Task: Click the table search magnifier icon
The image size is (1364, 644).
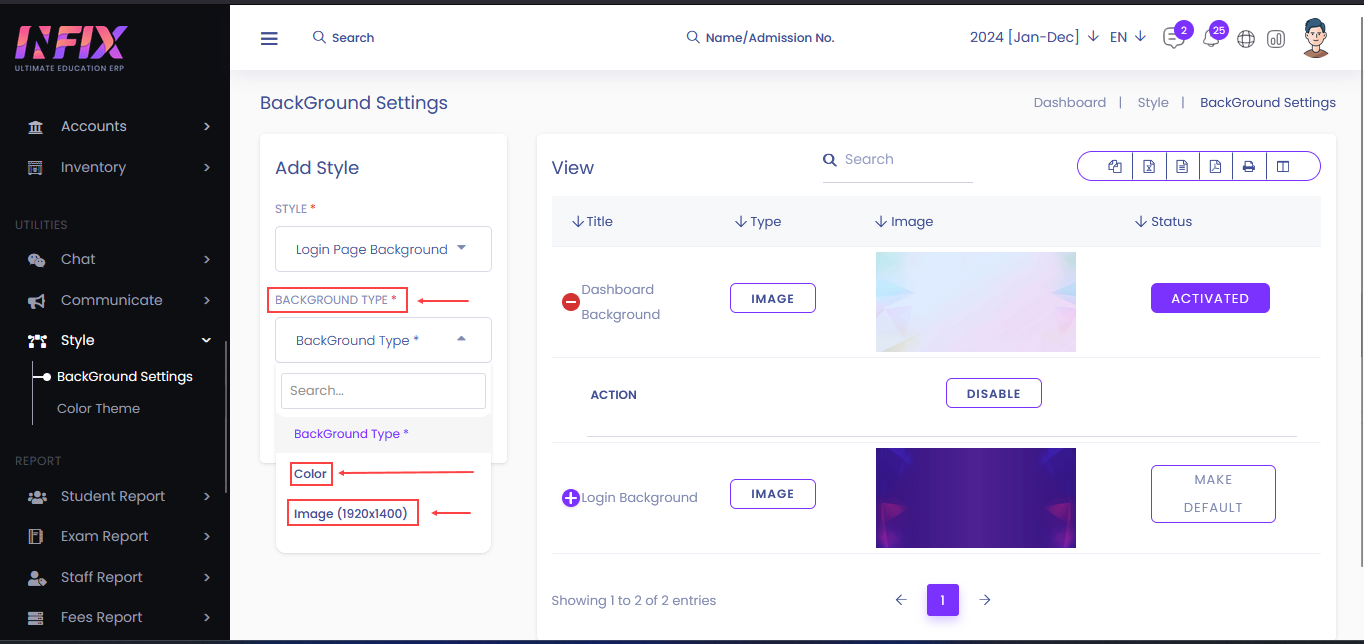Action: (x=829, y=160)
